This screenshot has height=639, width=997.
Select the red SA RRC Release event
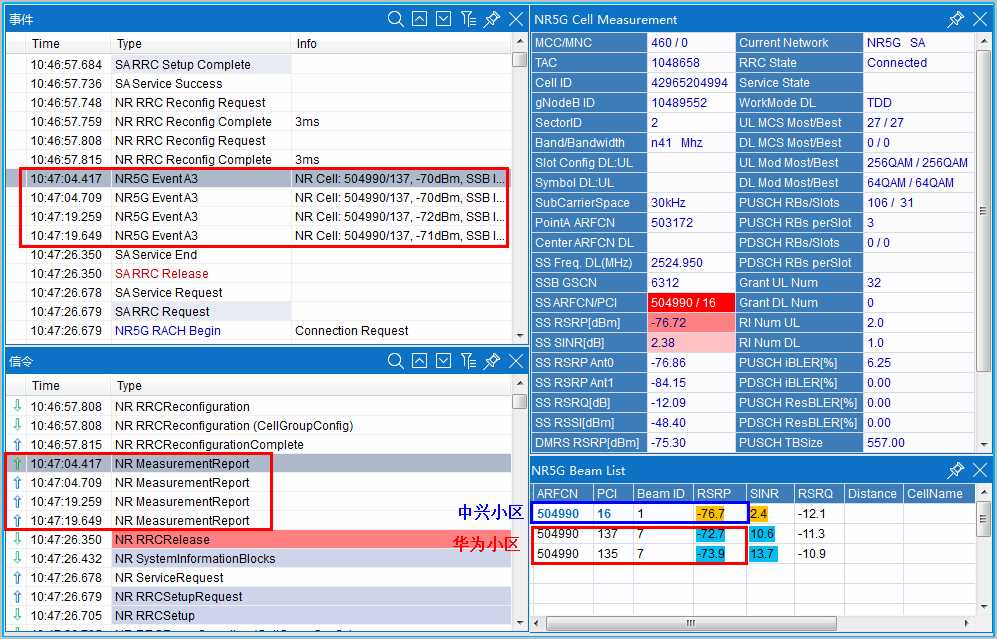(x=162, y=274)
